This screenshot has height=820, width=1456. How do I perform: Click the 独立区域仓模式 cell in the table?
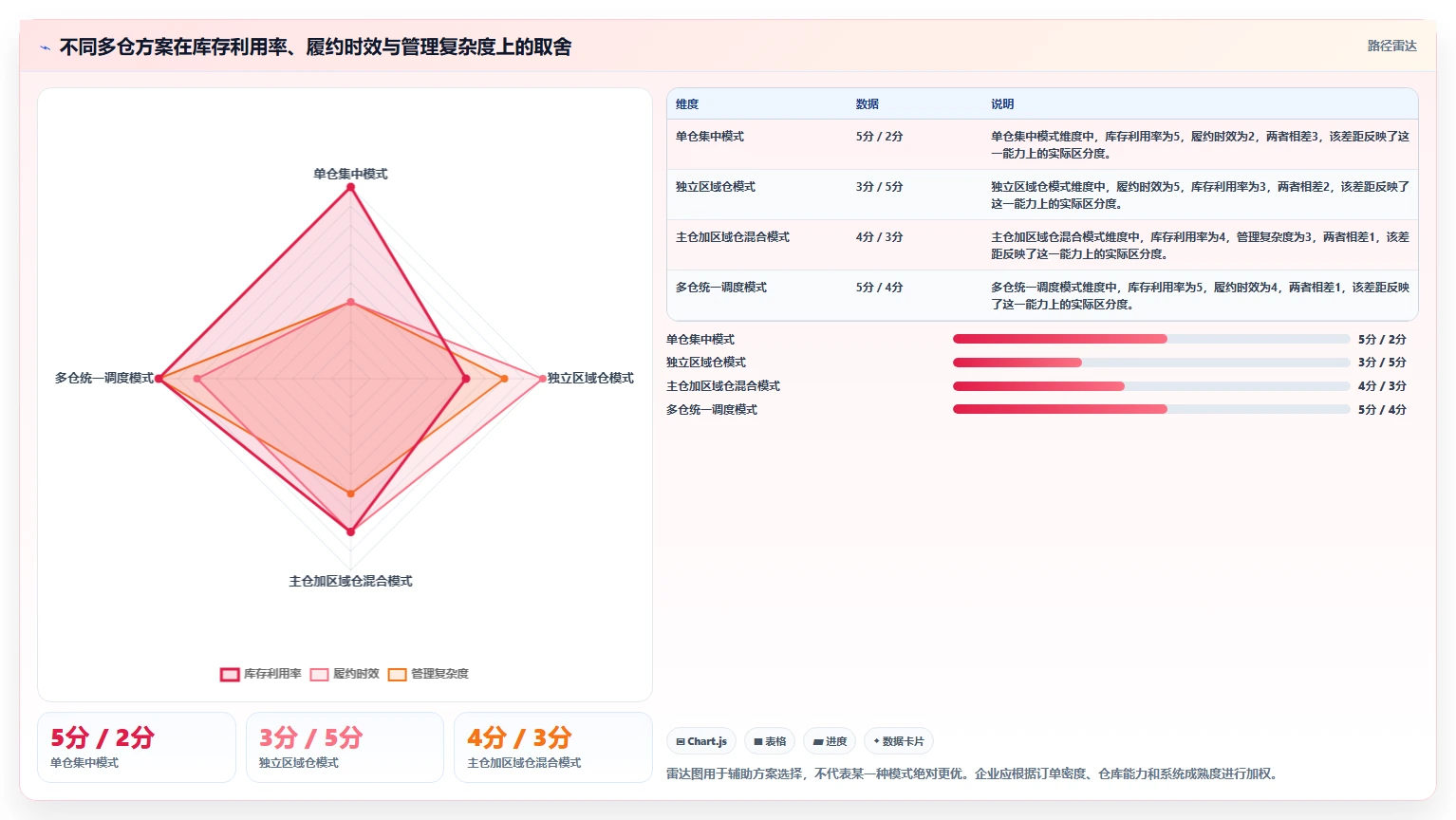[716, 187]
